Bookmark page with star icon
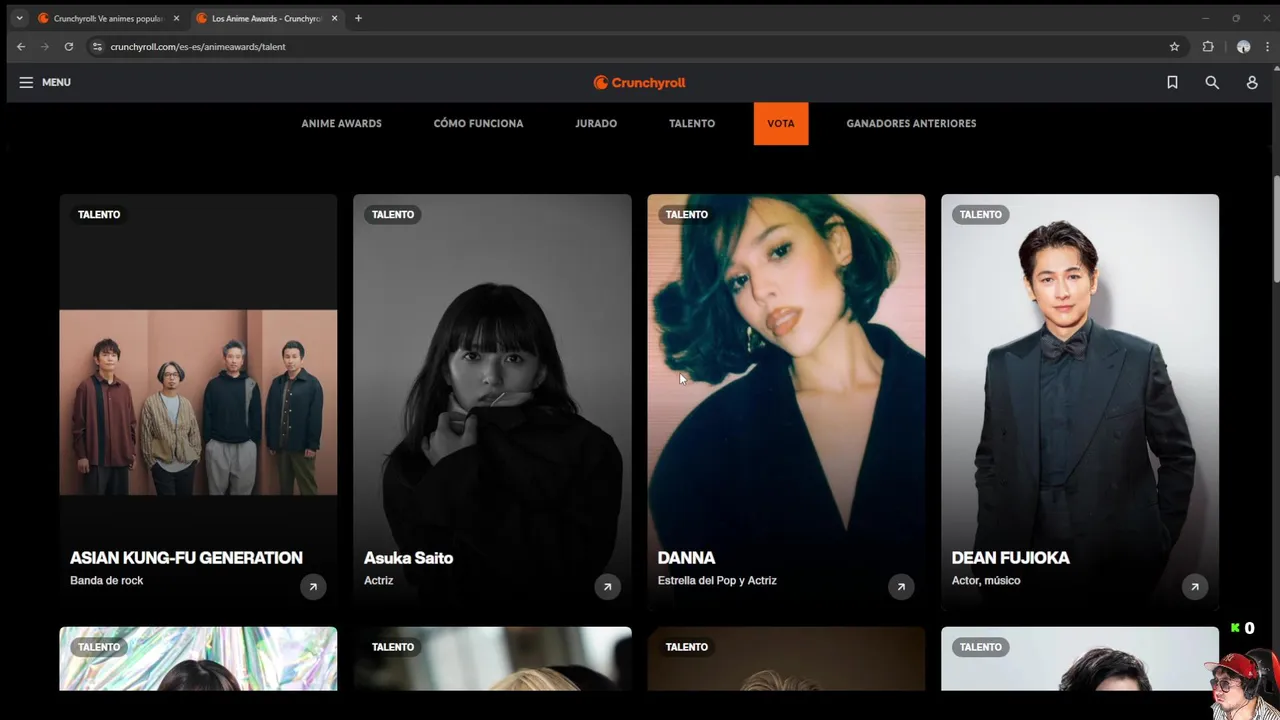 click(x=1174, y=46)
